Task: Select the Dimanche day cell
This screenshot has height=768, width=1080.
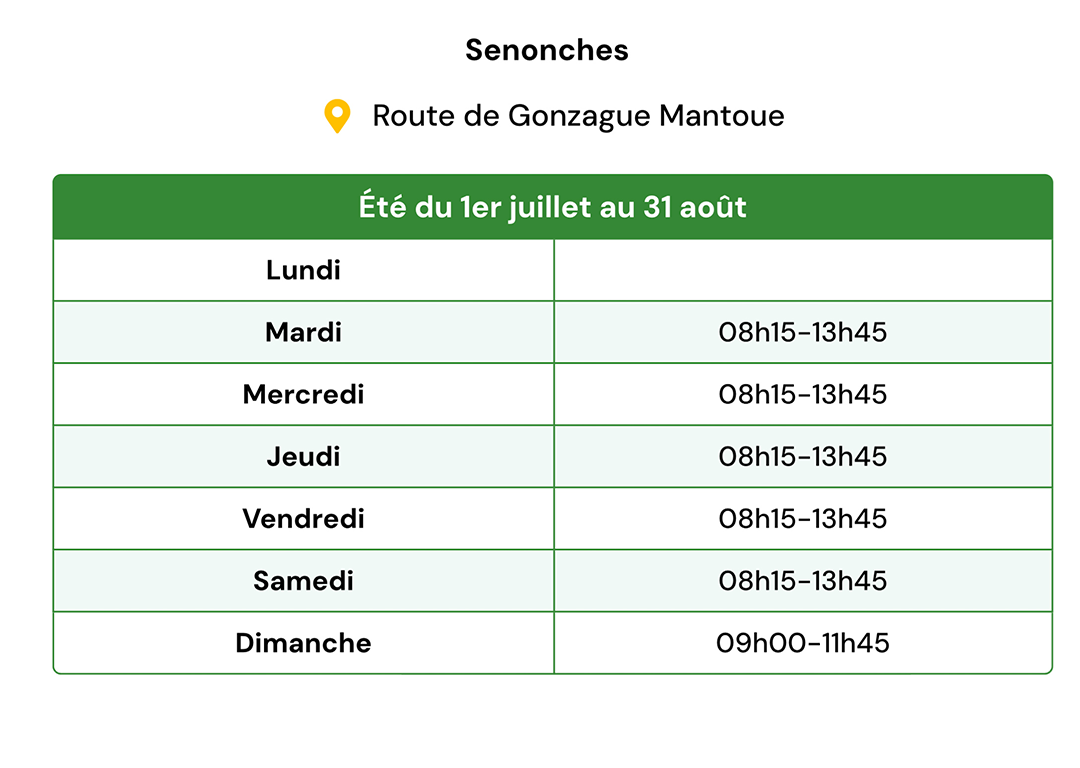Action: coord(304,643)
